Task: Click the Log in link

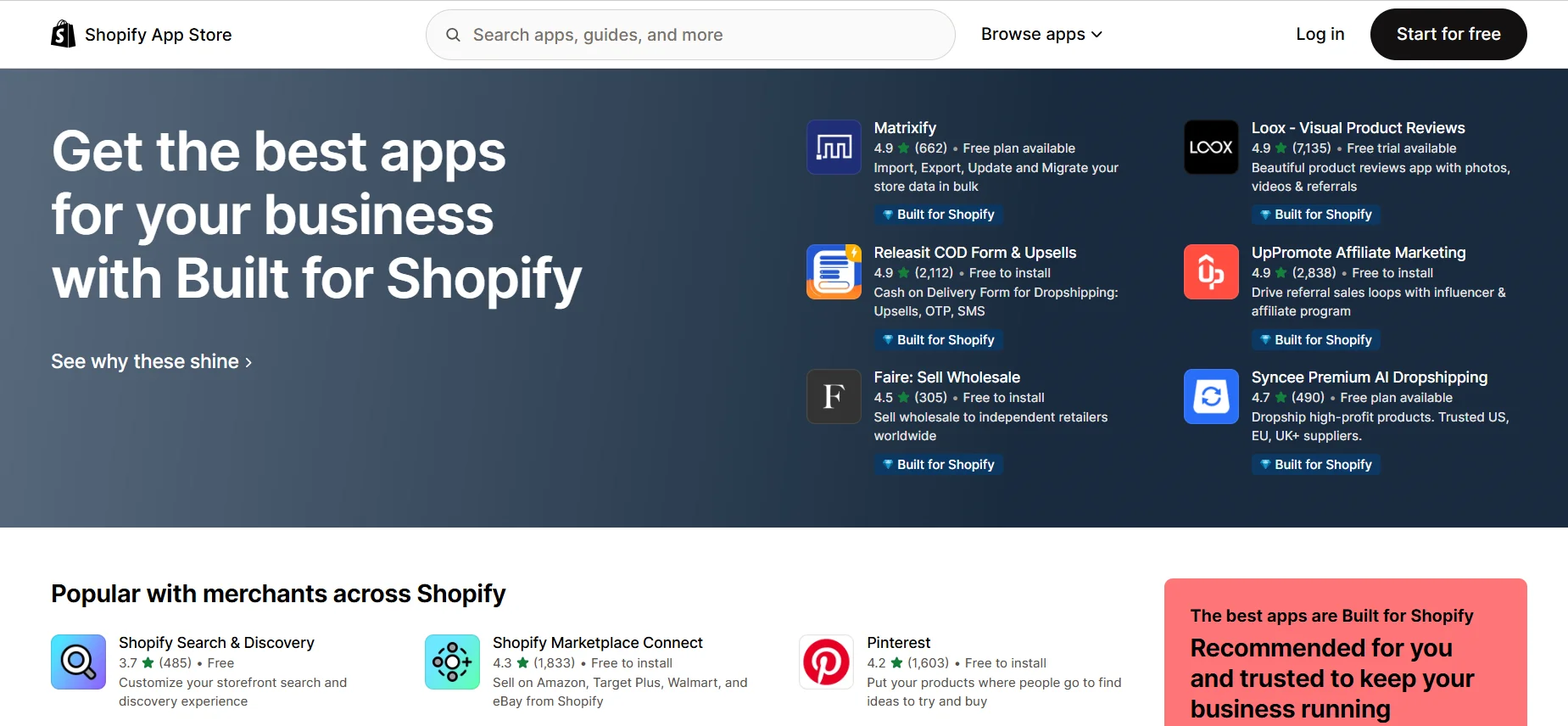Action: coord(1320,35)
